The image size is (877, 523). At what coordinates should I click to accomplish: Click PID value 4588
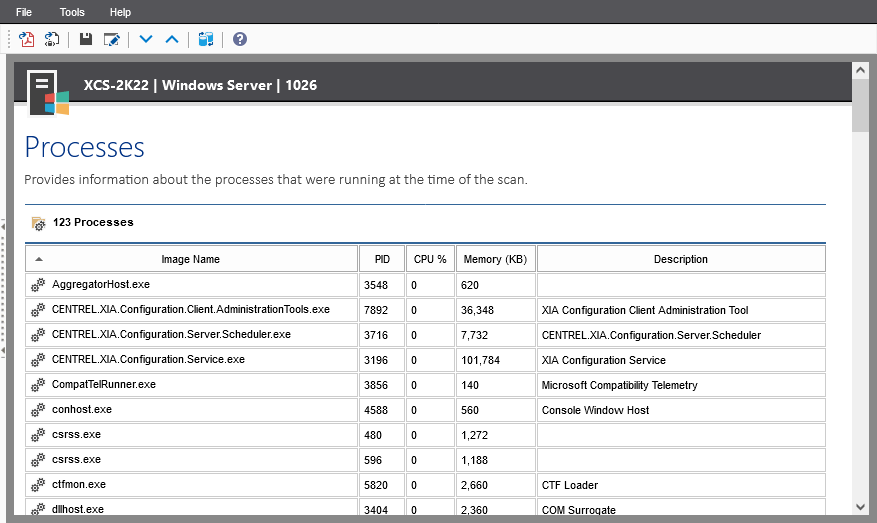tap(376, 410)
